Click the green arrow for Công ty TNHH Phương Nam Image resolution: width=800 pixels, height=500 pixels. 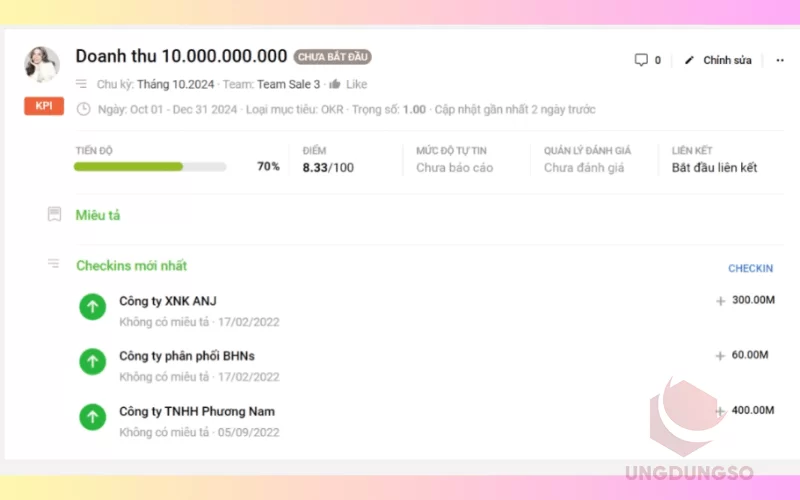pos(93,417)
